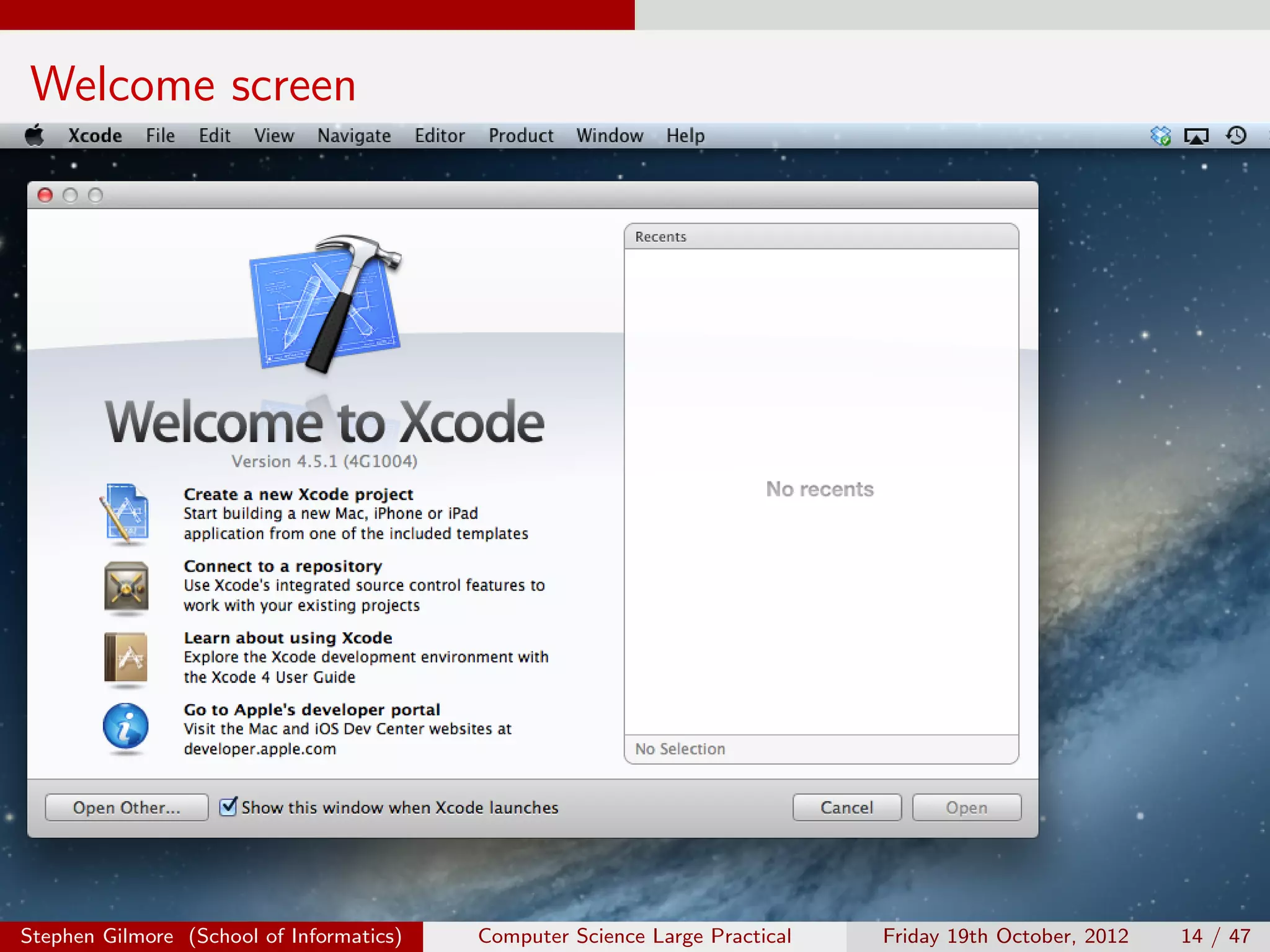
Task: Open the Xcode menu
Action: click(95, 136)
